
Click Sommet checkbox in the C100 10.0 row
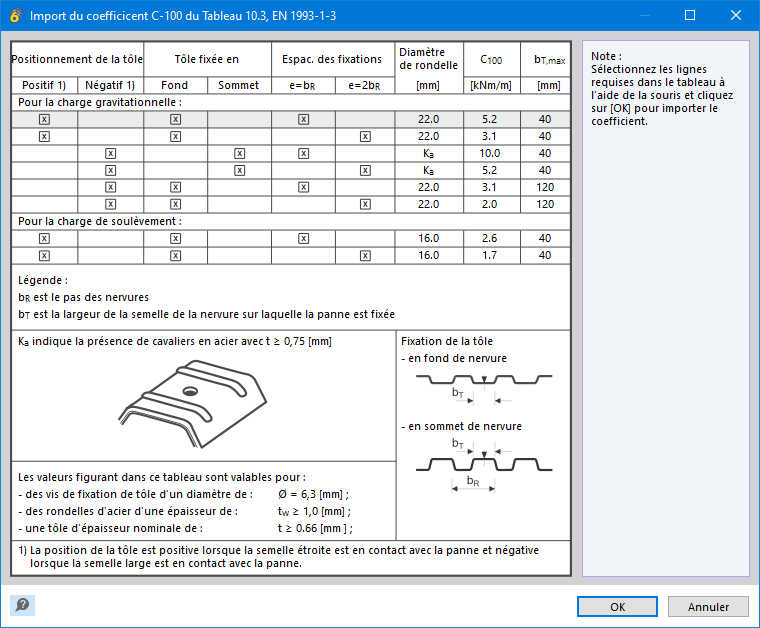(x=239, y=154)
